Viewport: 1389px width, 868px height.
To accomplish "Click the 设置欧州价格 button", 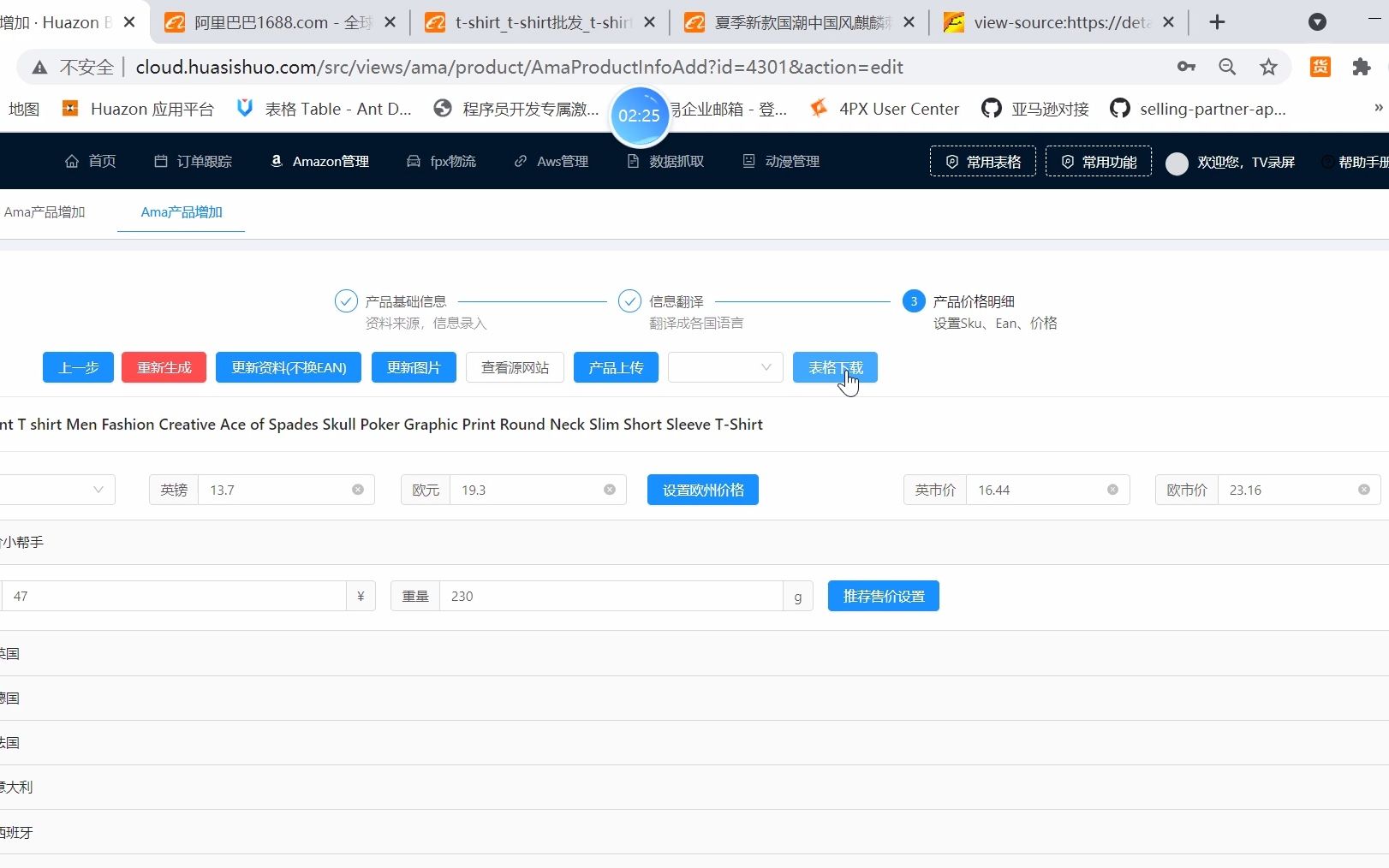I will coord(703,490).
